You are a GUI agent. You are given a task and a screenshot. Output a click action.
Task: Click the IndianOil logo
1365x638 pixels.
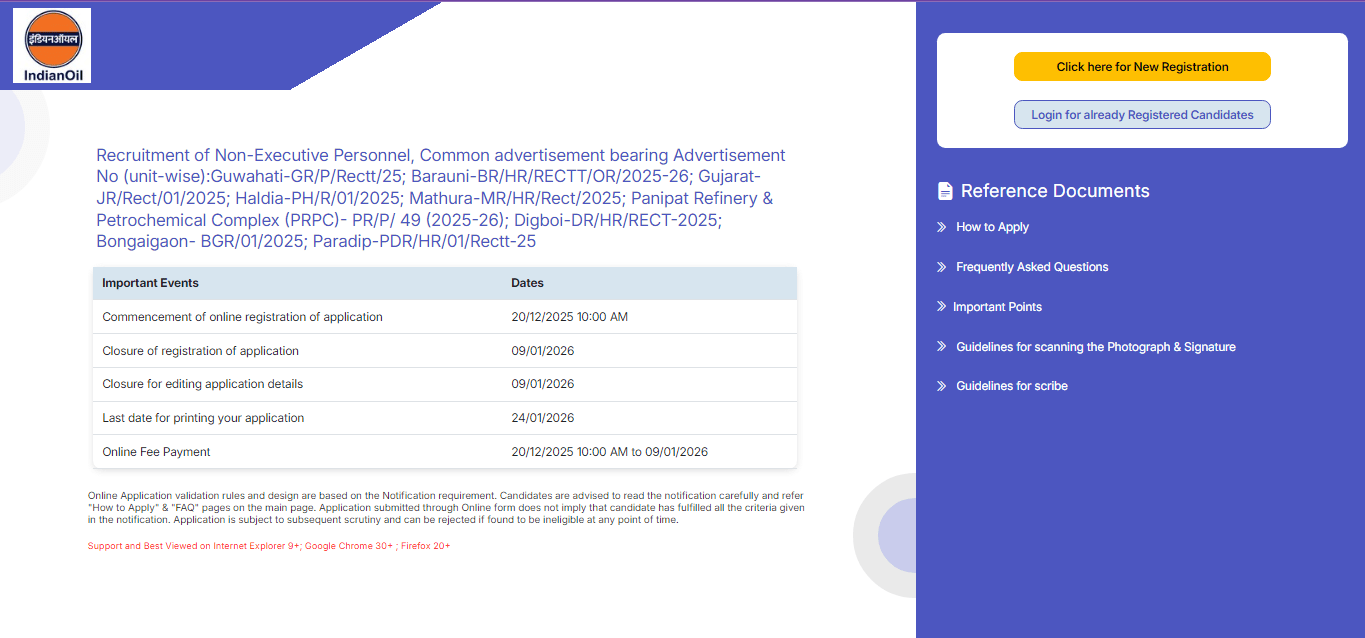[51, 45]
